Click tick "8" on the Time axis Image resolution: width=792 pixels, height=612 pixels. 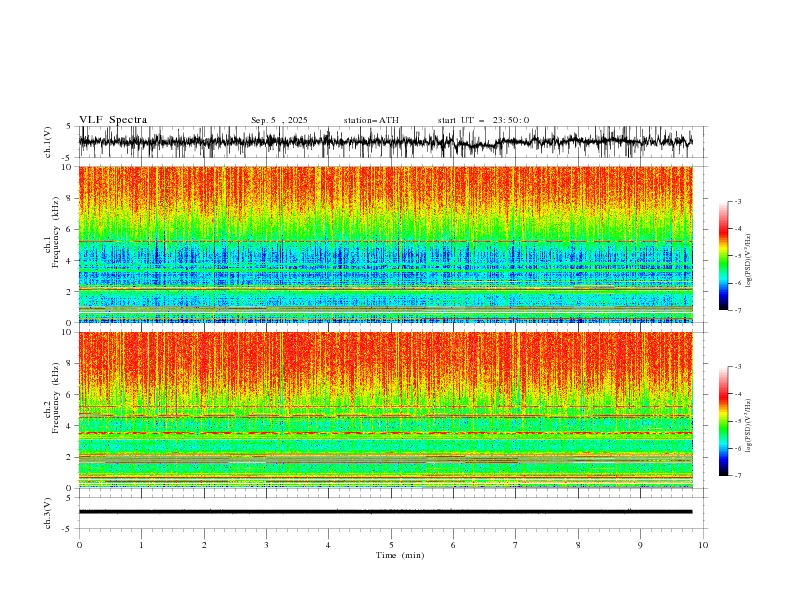pos(578,545)
